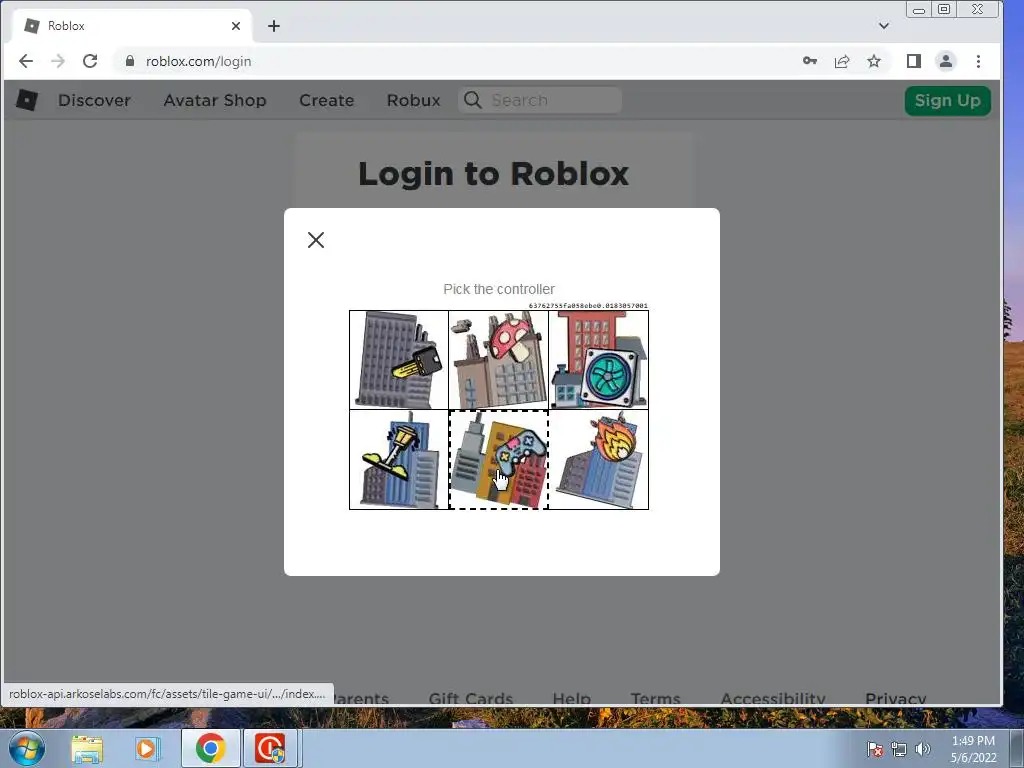Image resolution: width=1024 pixels, height=768 pixels.
Task: Reload the page
Action: click(90, 61)
